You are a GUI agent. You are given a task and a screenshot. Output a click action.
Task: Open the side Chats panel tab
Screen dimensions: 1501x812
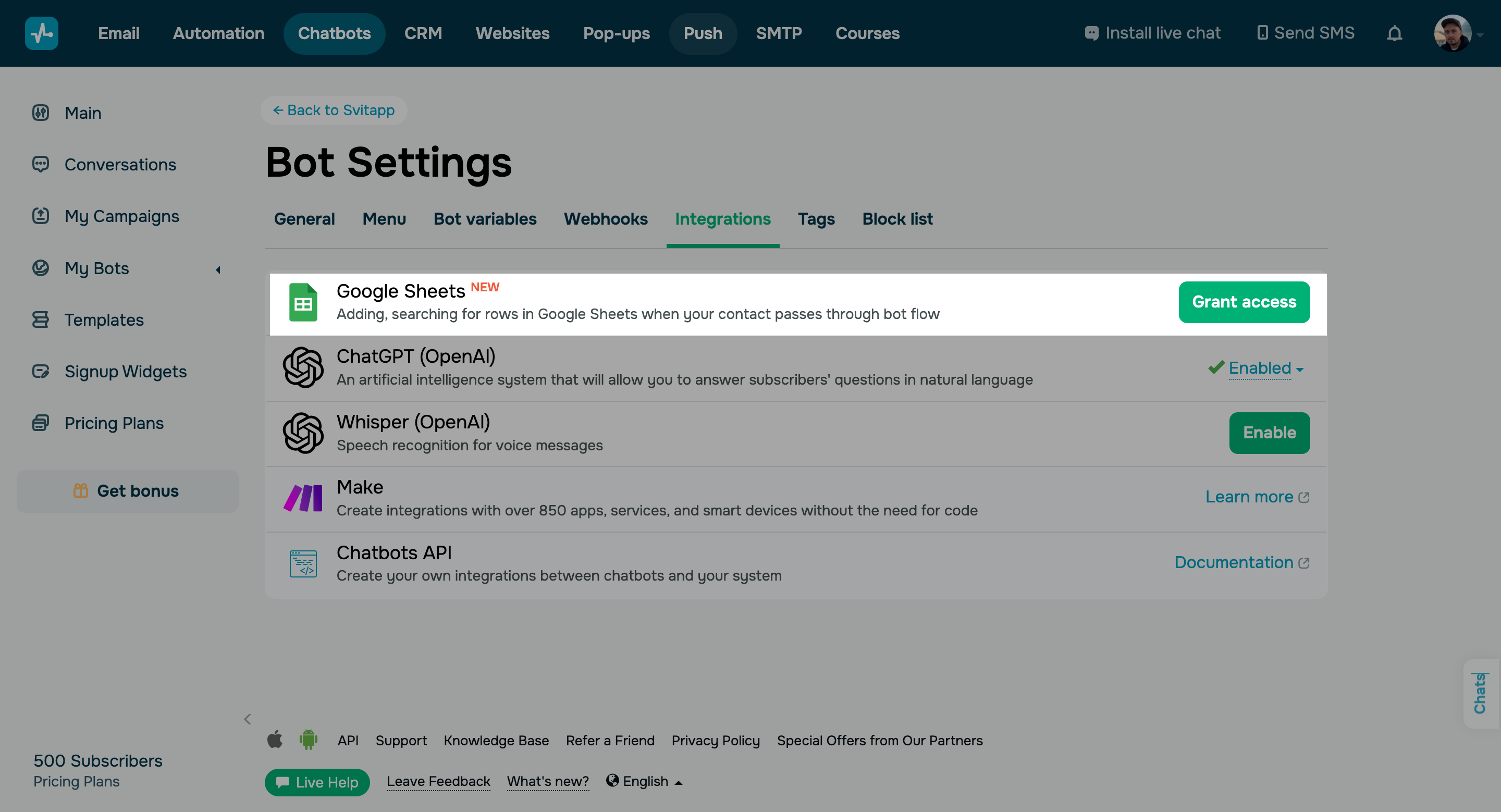click(1480, 693)
